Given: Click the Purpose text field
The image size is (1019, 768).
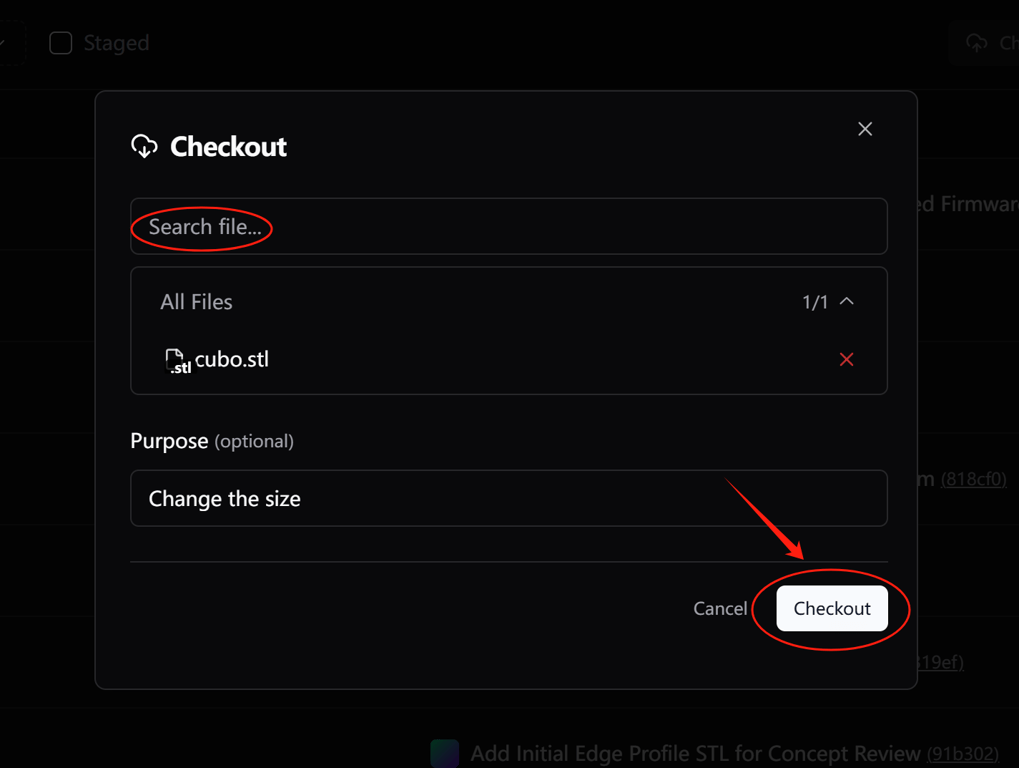Looking at the screenshot, I should pyautogui.click(x=509, y=498).
